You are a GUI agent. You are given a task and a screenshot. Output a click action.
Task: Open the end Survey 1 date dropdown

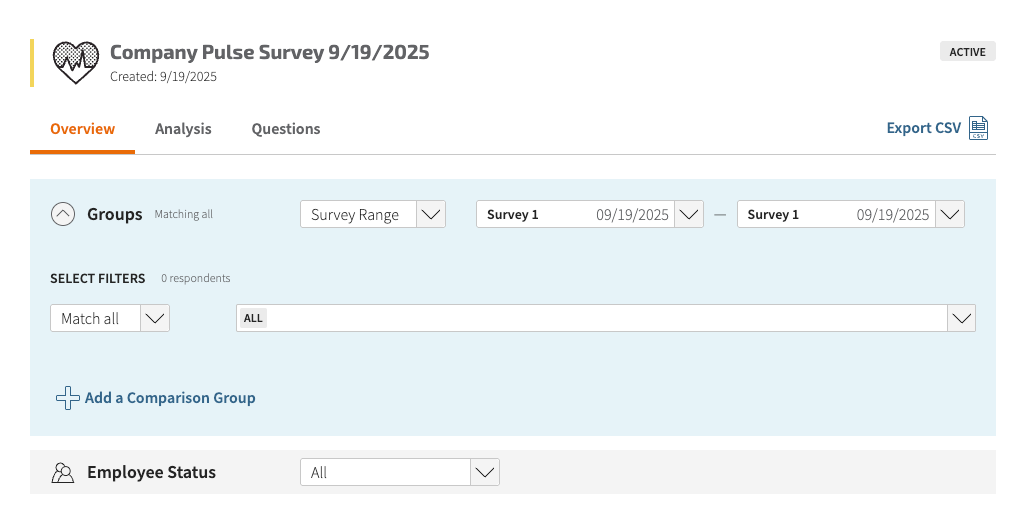[851, 214]
